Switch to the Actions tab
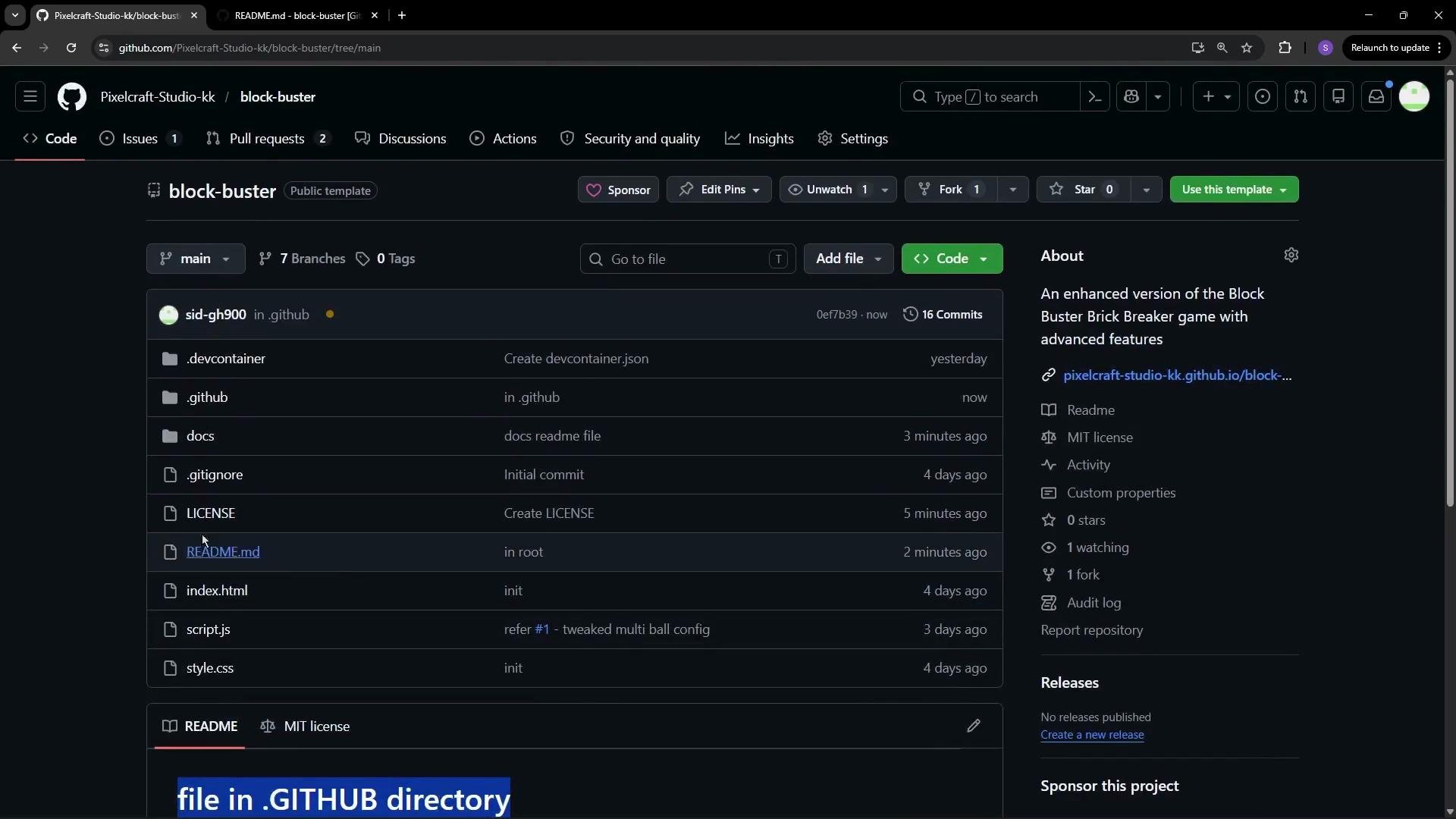This screenshot has height=819, width=1456. (504, 139)
